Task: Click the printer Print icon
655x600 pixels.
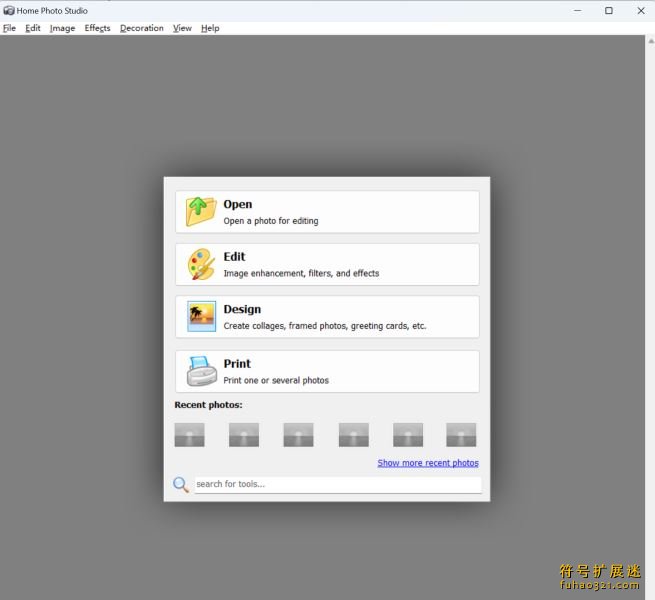Action: pyautogui.click(x=202, y=371)
